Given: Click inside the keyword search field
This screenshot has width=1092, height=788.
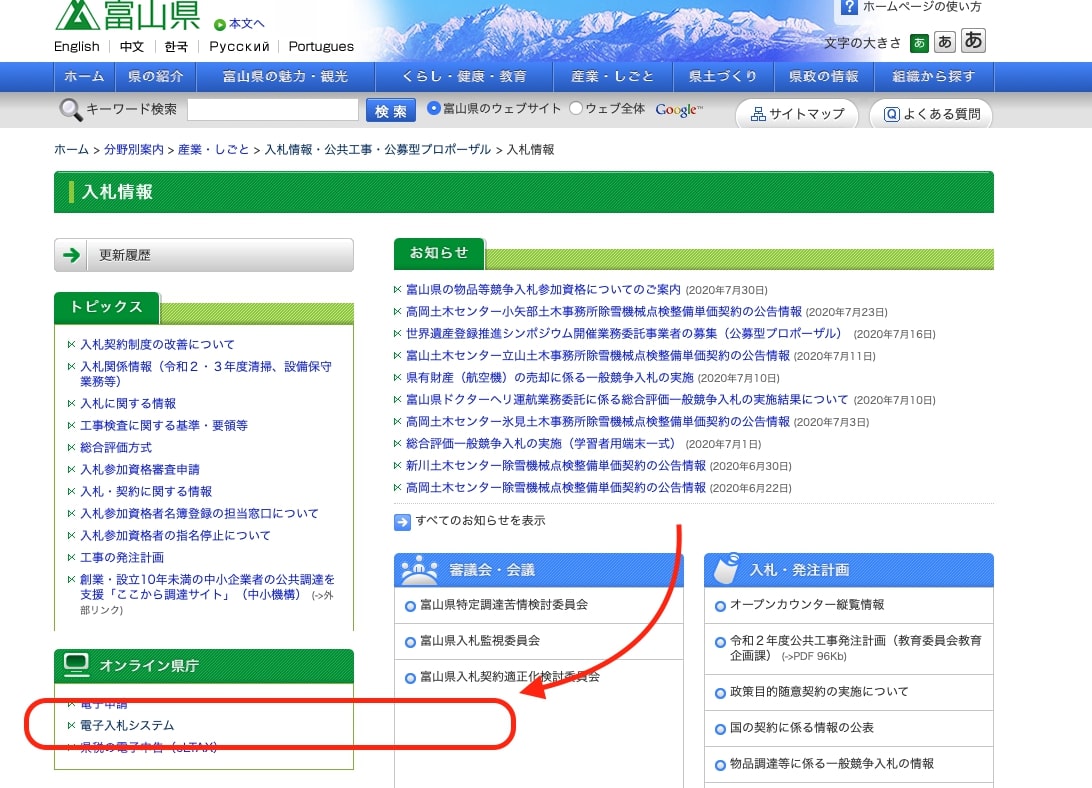Looking at the screenshot, I should 272,110.
